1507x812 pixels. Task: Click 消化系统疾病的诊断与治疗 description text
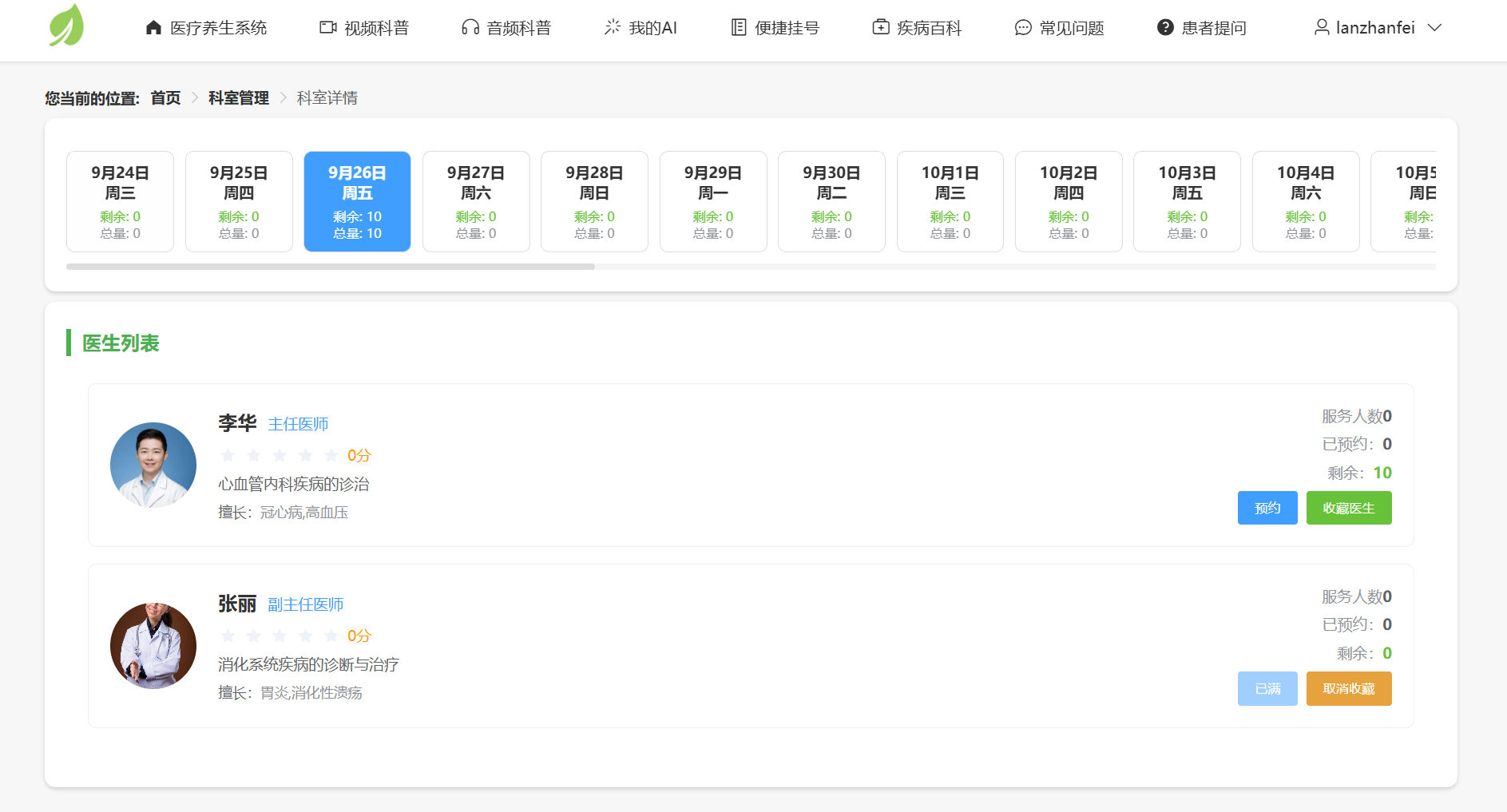pos(308,664)
